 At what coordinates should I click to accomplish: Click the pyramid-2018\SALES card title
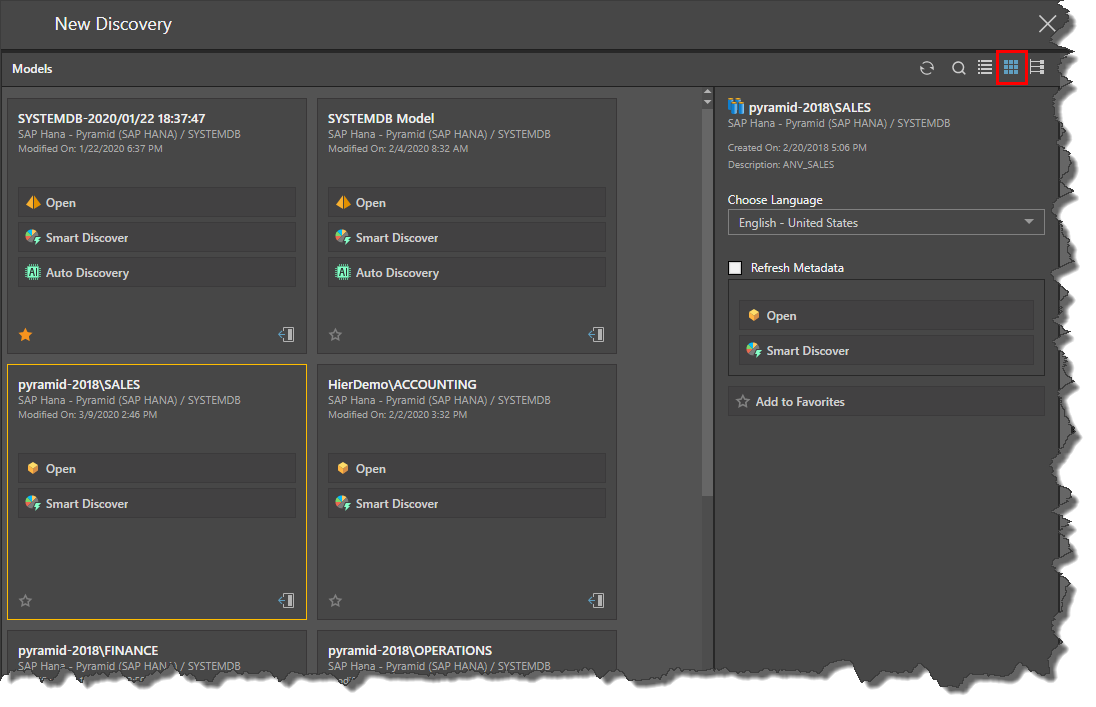(79, 384)
